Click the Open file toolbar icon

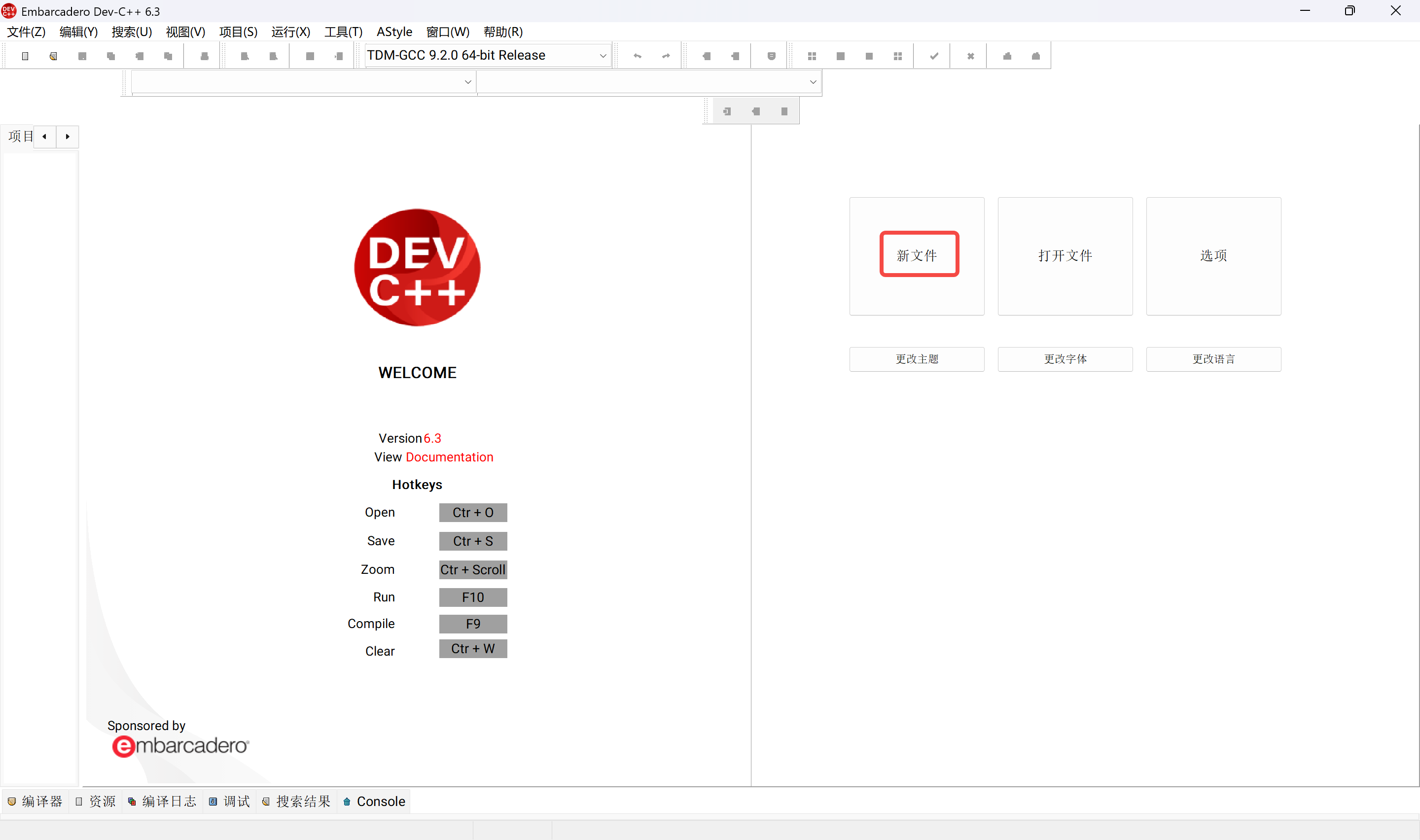coord(53,55)
